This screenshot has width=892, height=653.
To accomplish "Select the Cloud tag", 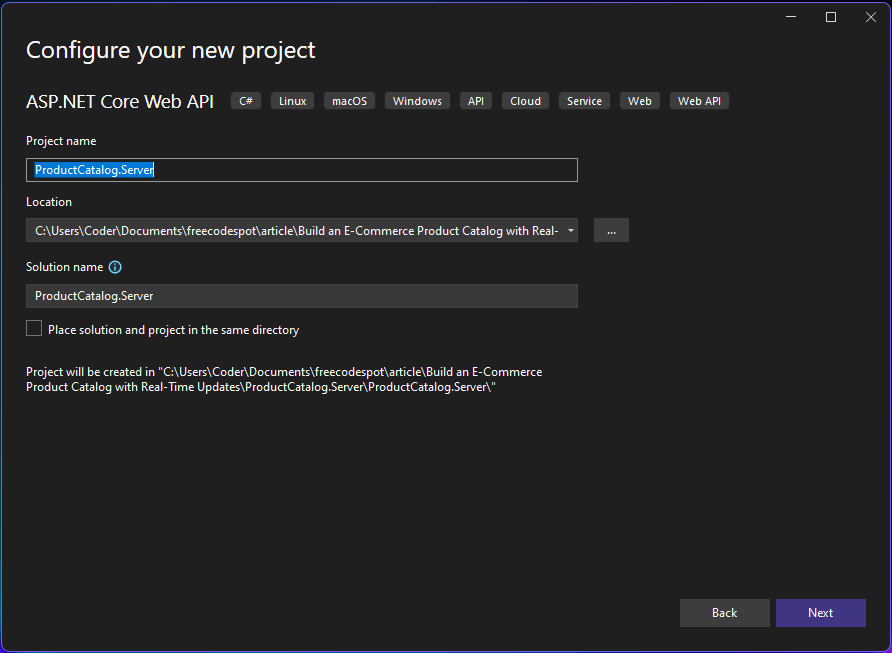I will coord(525,101).
